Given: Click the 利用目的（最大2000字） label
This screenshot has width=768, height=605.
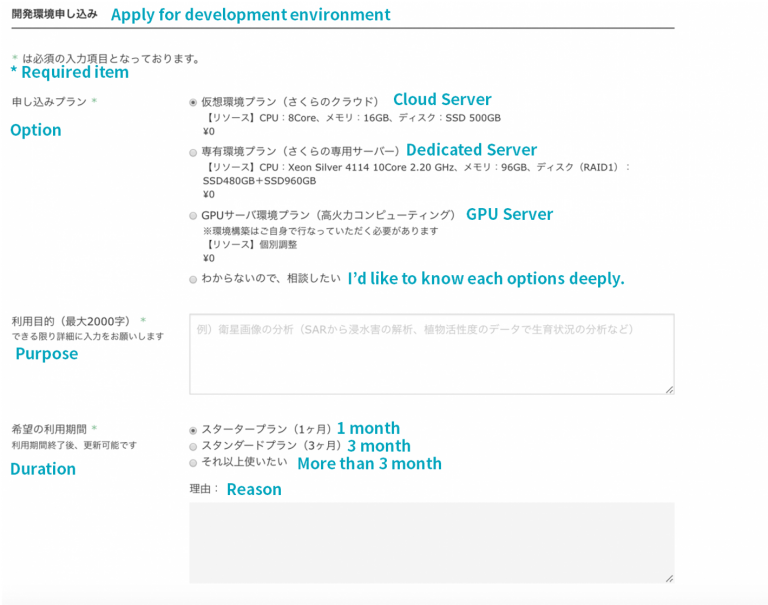Looking at the screenshot, I should 72,321.
